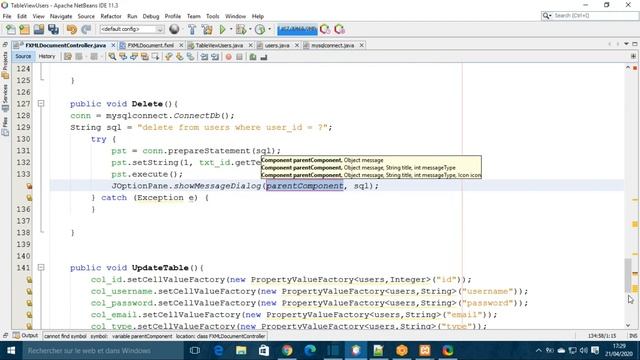The width and height of the screenshot is (640, 360).
Task: Toggle Rectangular Selection mode
Action: coord(156,57)
